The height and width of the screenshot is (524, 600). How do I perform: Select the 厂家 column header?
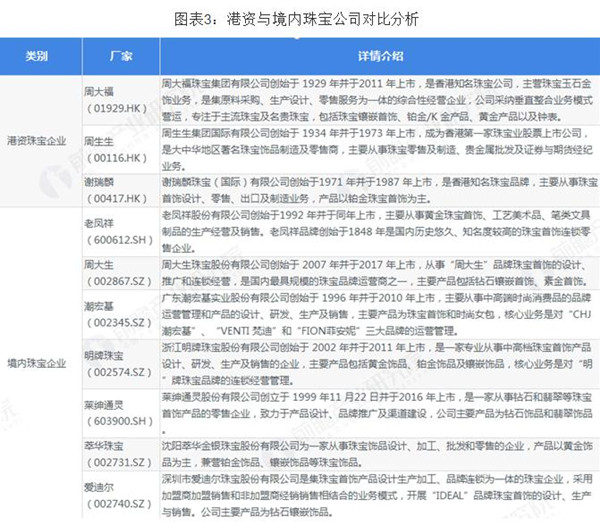119,53
